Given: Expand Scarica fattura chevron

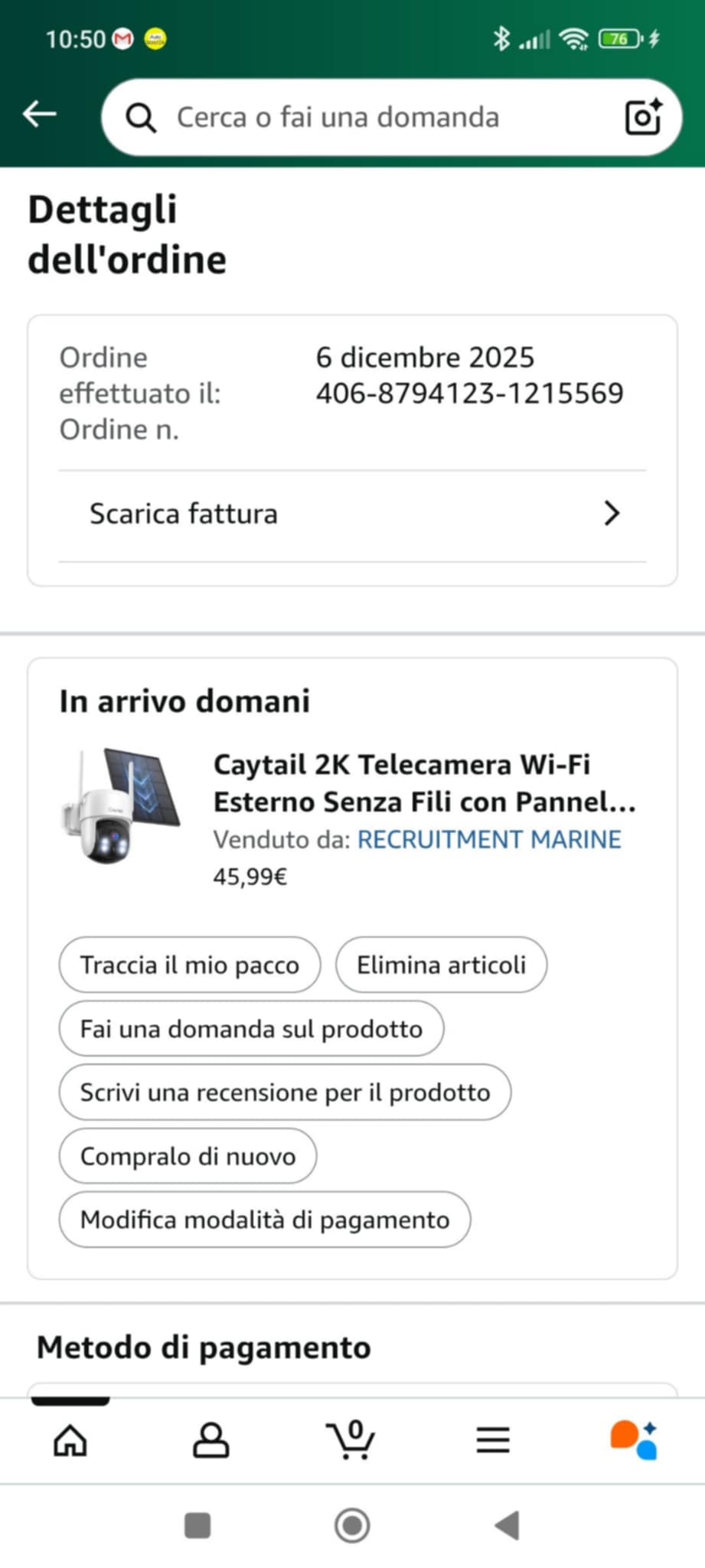Looking at the screenshot, I should tap(612, 513).
